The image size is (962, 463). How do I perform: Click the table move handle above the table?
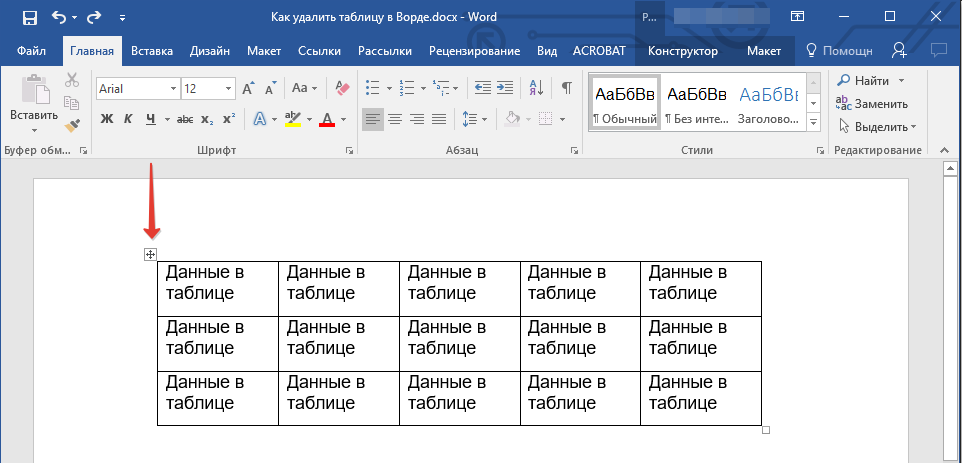[150, 255]
